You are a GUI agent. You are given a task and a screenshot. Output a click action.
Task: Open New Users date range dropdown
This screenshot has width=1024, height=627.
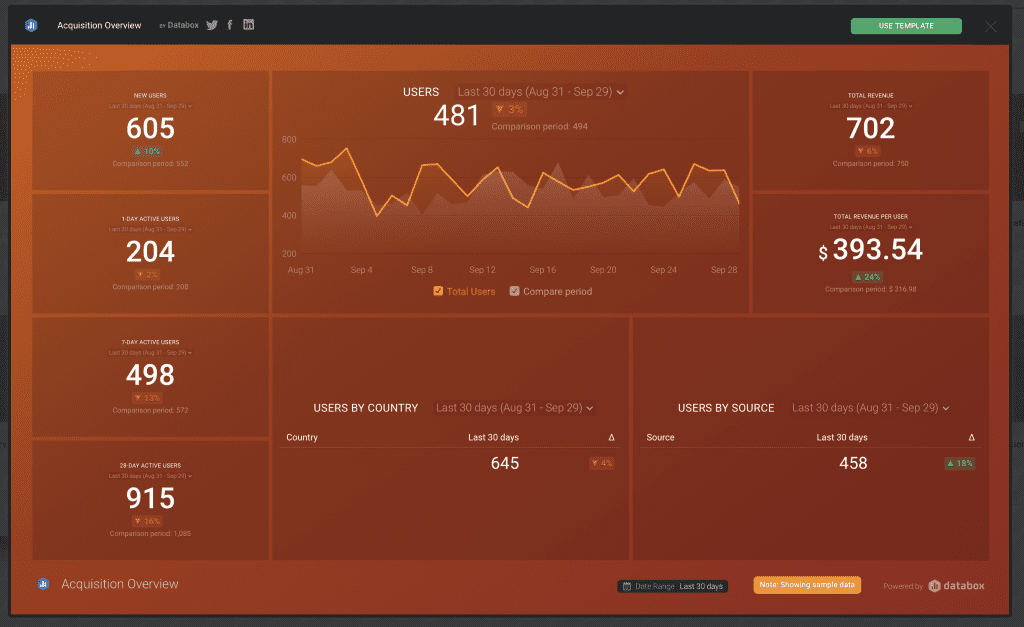(150, 106)
